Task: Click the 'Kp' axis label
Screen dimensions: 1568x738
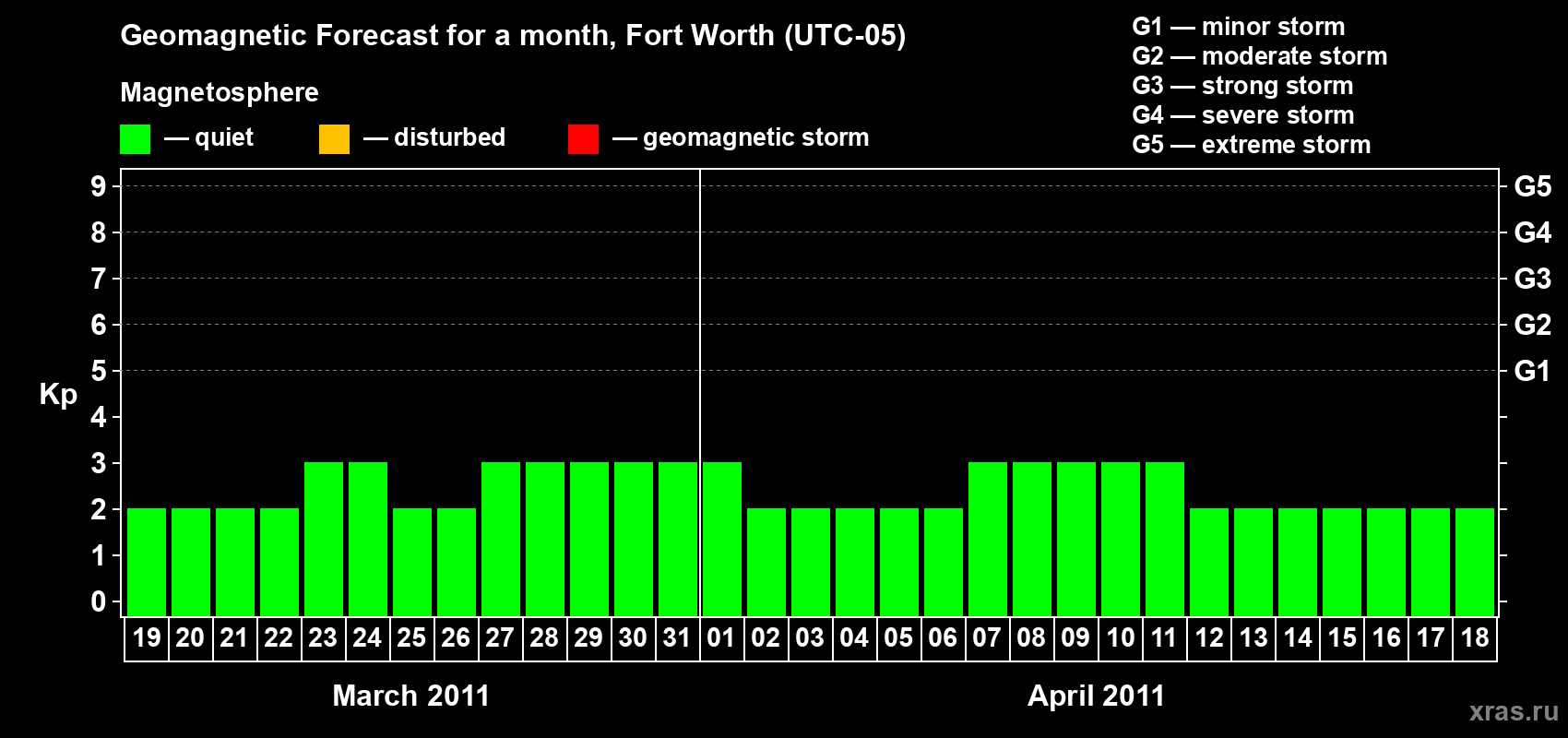Action: coord(58,394)
